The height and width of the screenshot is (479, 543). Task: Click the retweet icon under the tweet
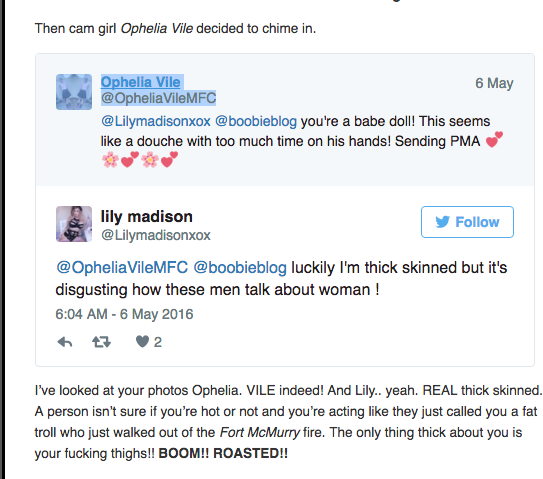click(101, 342)
